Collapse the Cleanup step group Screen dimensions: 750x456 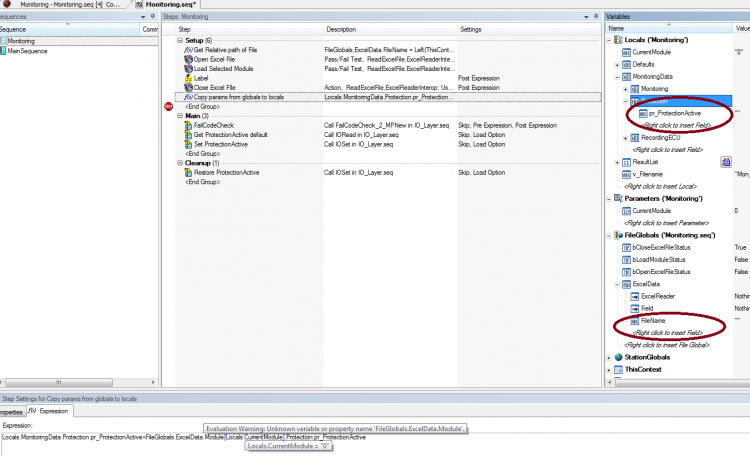pyautogui.click(x=180, y=163)
